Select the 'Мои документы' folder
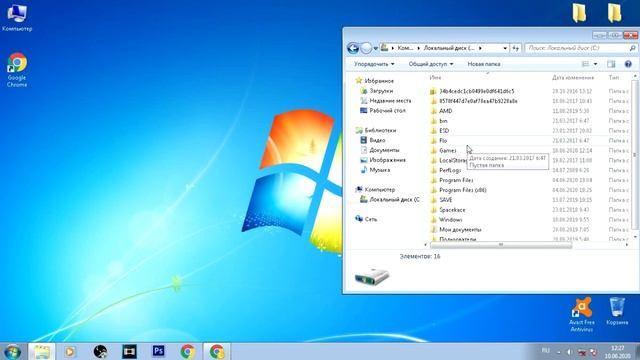 [x=456, y=229]
